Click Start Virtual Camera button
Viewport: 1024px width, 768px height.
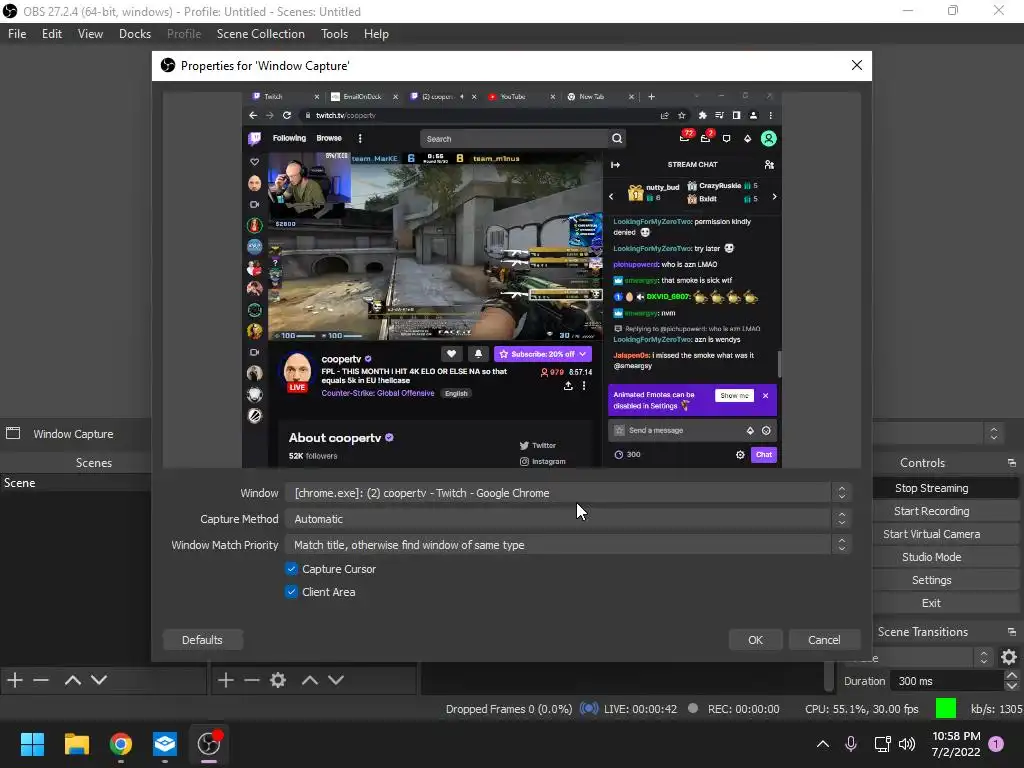click(931, 534)
